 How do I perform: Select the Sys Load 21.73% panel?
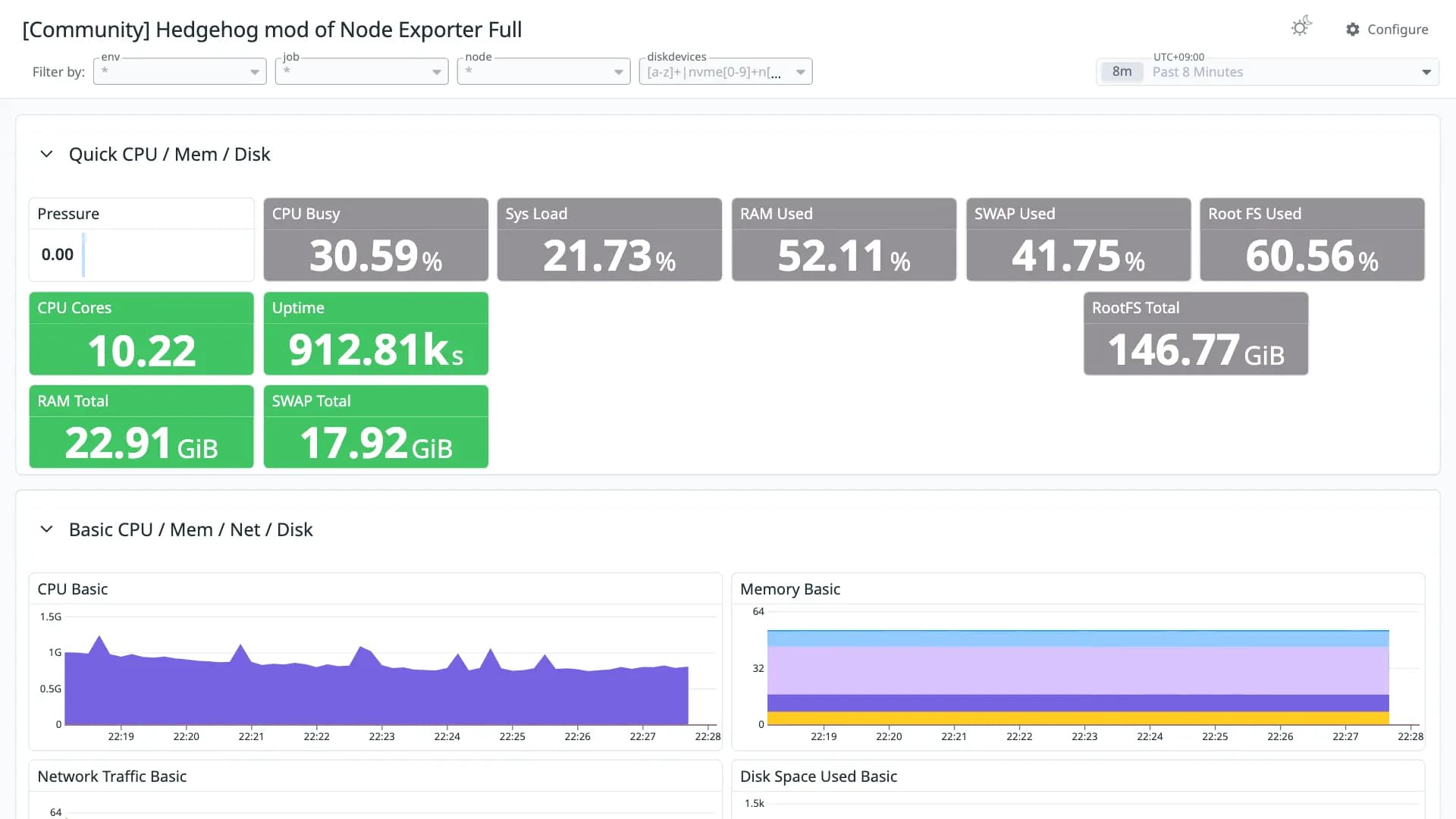tap(610, 240)
